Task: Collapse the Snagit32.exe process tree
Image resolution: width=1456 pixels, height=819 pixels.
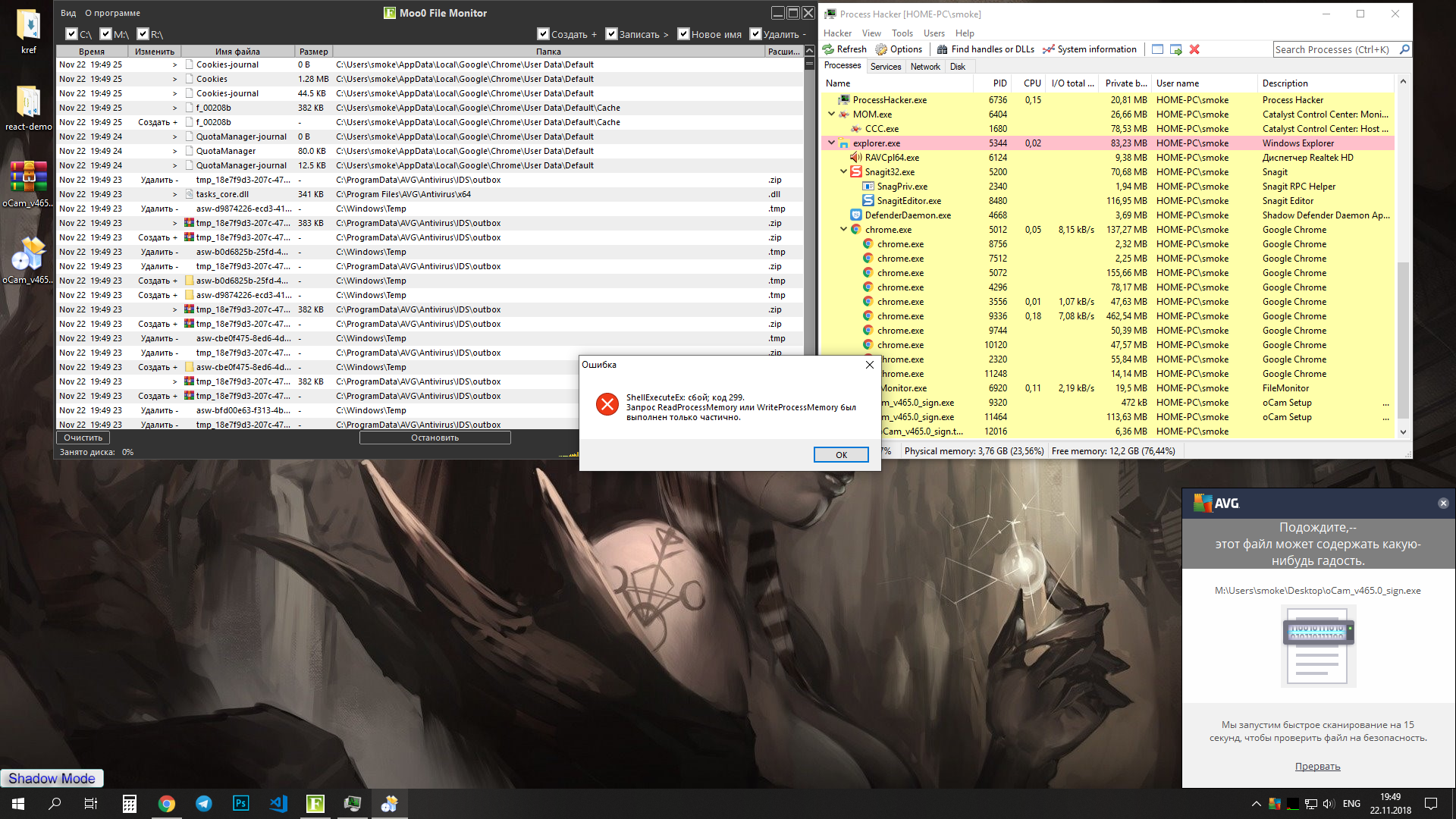Action: (843, 171)
